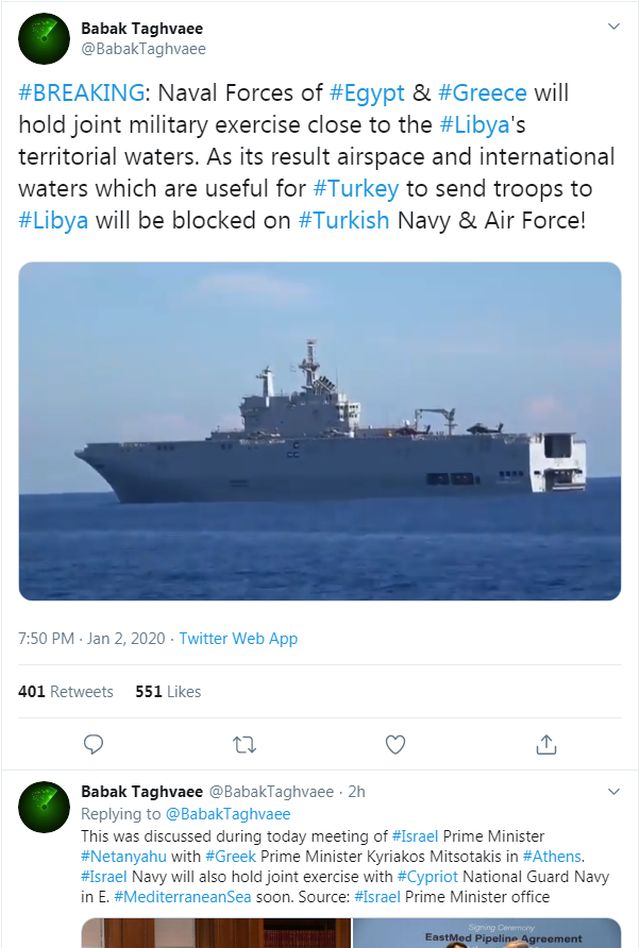Click the share icon under the tweet
Image resolution: width=640 pixels, height=948 pixels.
pyautogui.click(x=546, y=744)
